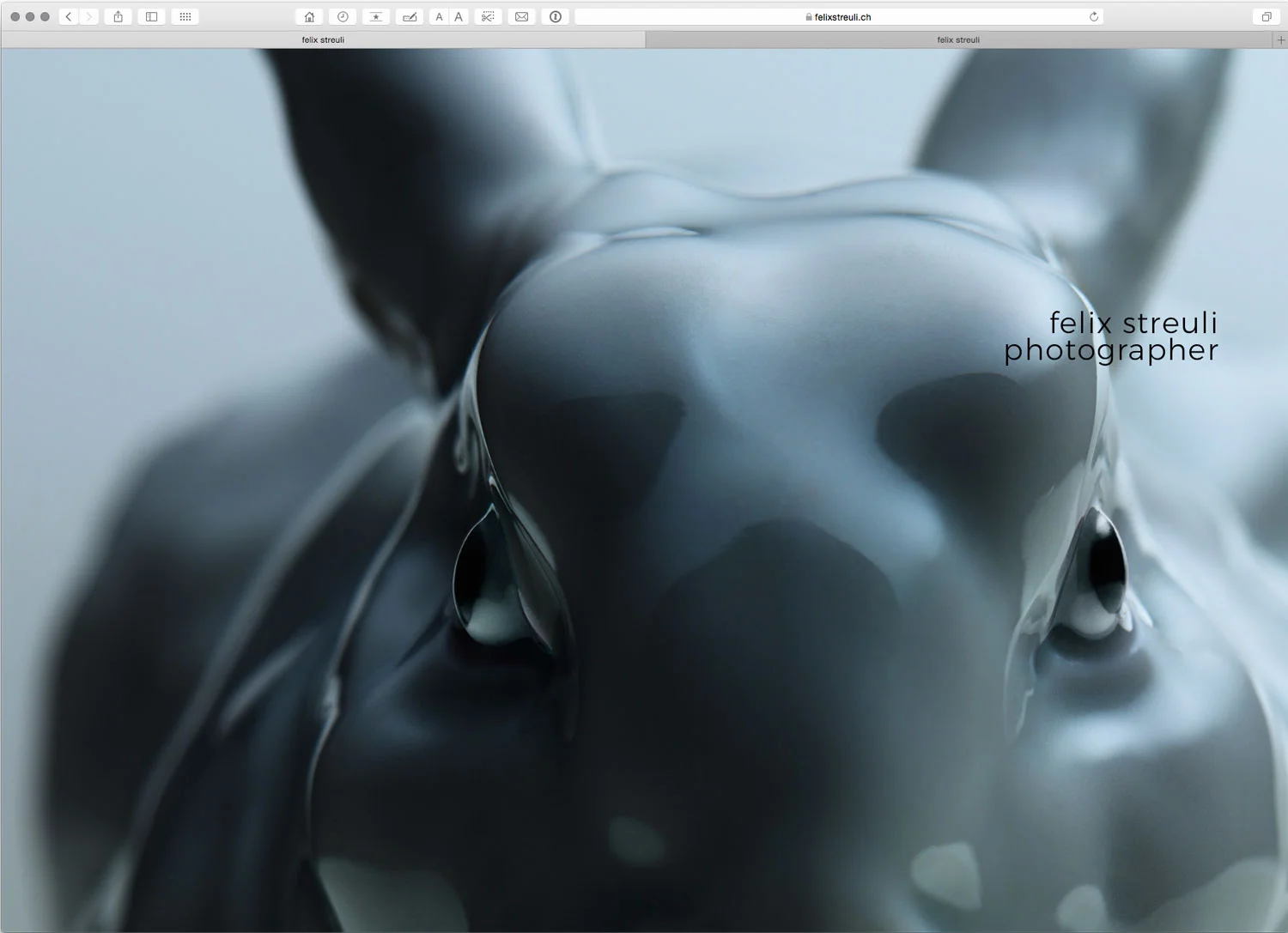Focus the felixstreuli.ch address bar
Image resolution: width=1288 pixels, height=933 pixels.
click(838, 16)
